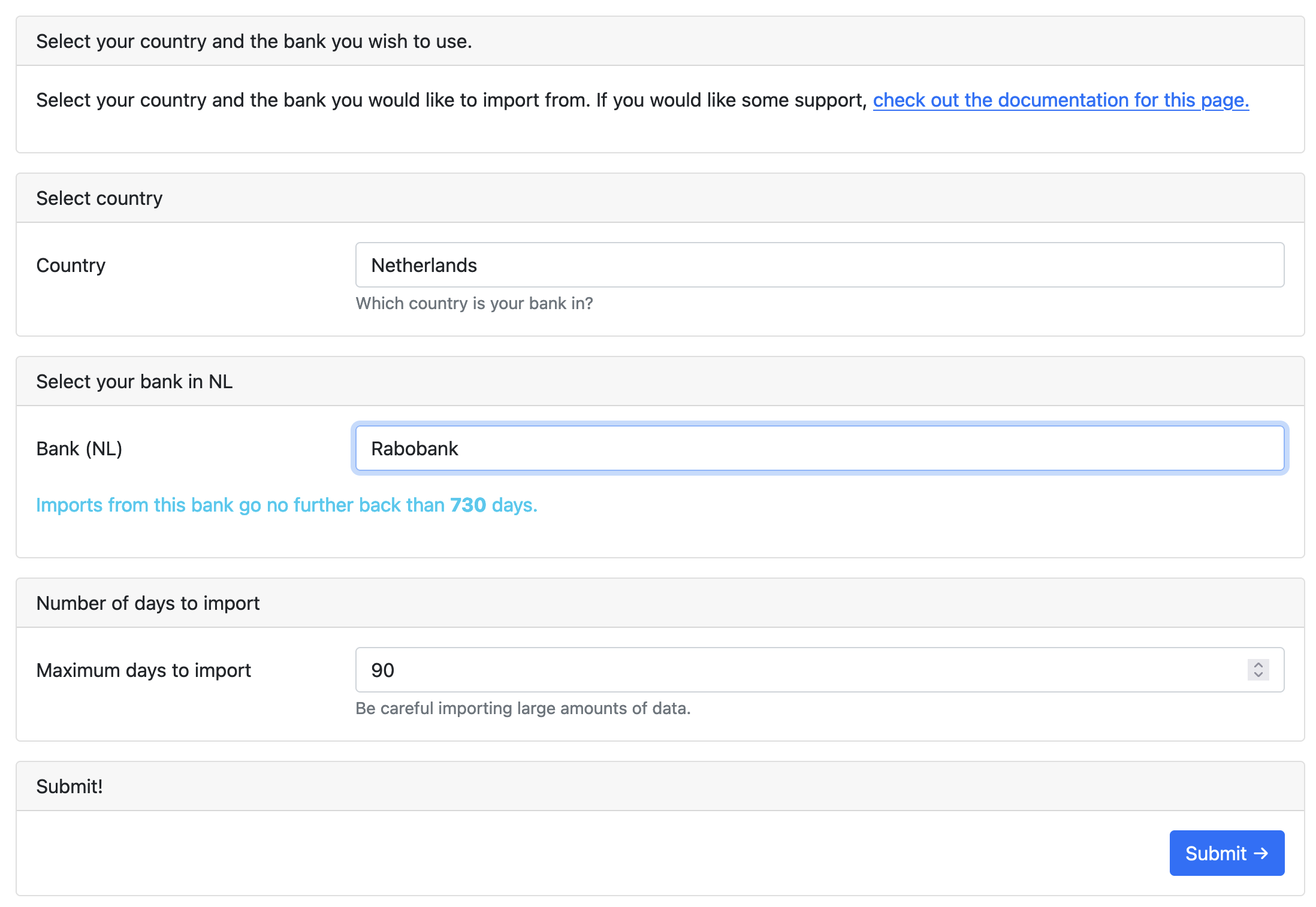Click the top header about country and bank

pyautogui.click(x=254, y=41)
